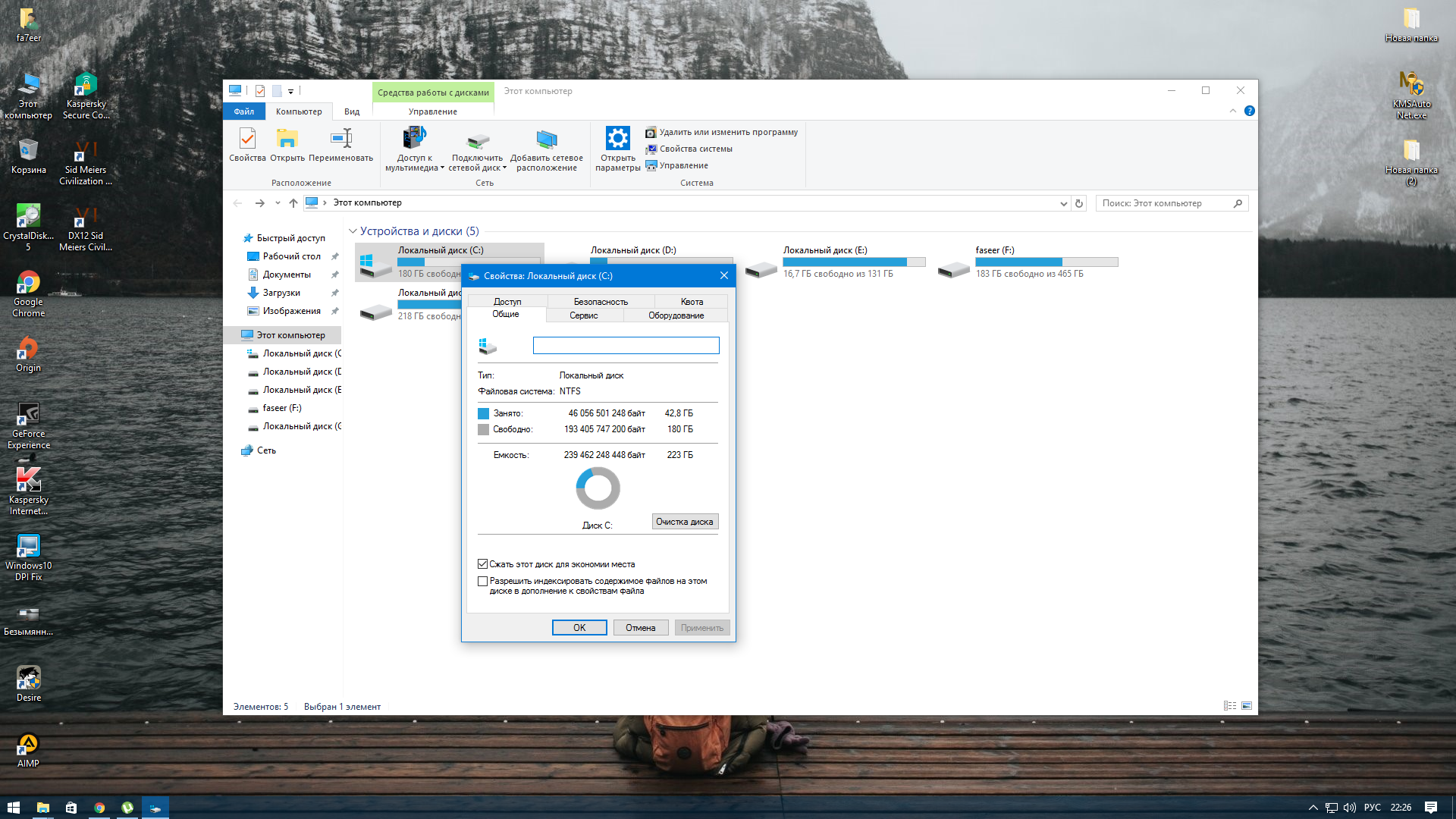Image resolution: width=1456 pixels, height=819 pixels.
Task: Collapse the 'Устройства и диски' group
Action: [353, 231]
